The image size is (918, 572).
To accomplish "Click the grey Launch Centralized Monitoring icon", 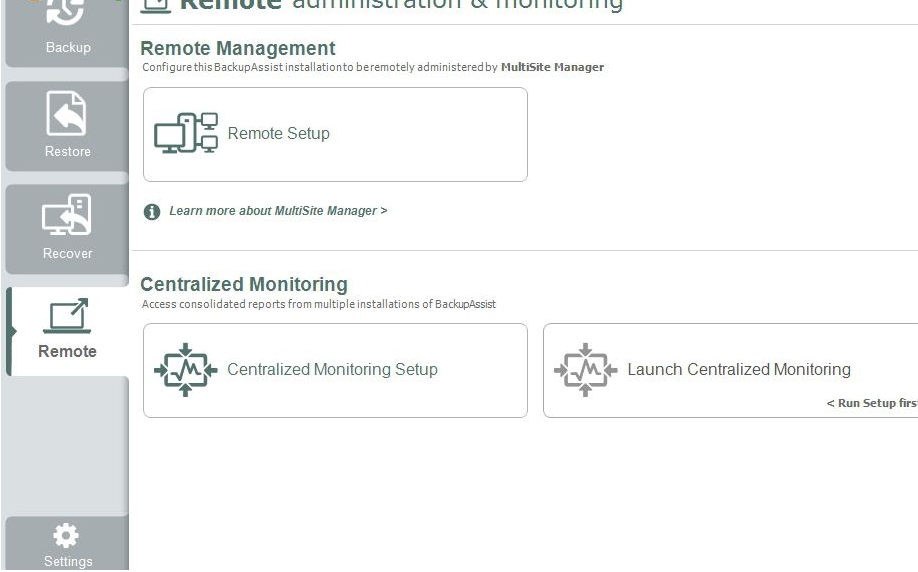I will (586, 370).
